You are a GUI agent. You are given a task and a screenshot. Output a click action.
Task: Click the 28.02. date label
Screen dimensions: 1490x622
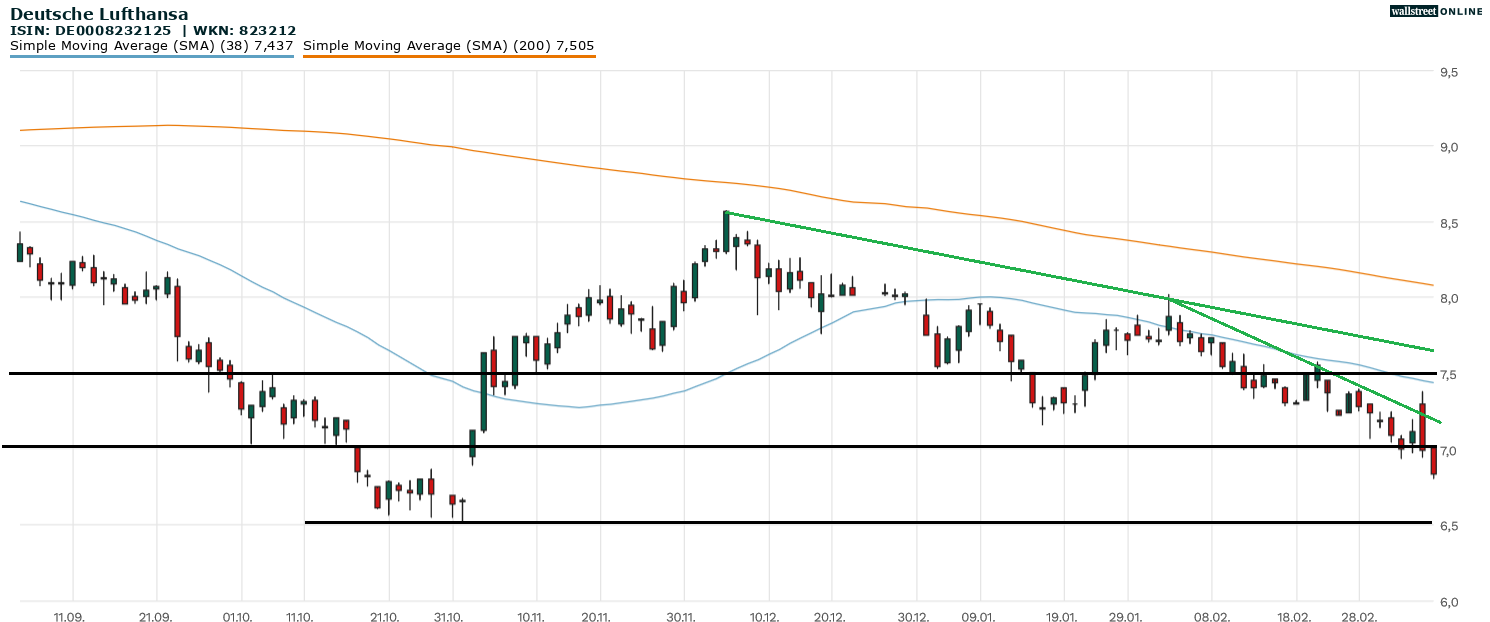1361,617
